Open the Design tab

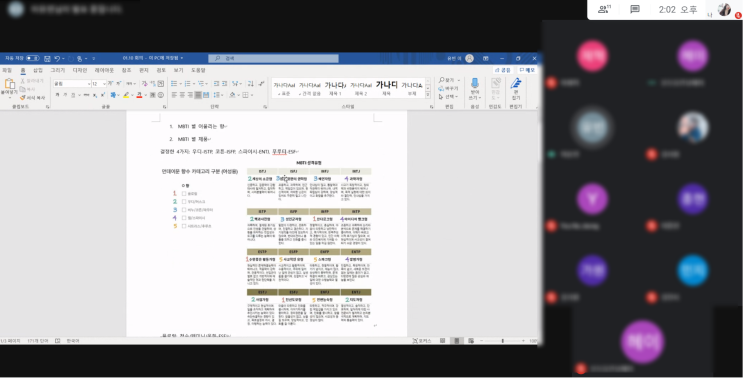[x=80, y=70]
